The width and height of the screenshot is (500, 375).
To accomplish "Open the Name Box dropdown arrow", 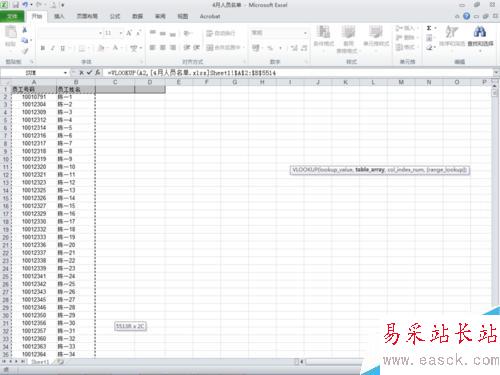I will pos(65,72).
